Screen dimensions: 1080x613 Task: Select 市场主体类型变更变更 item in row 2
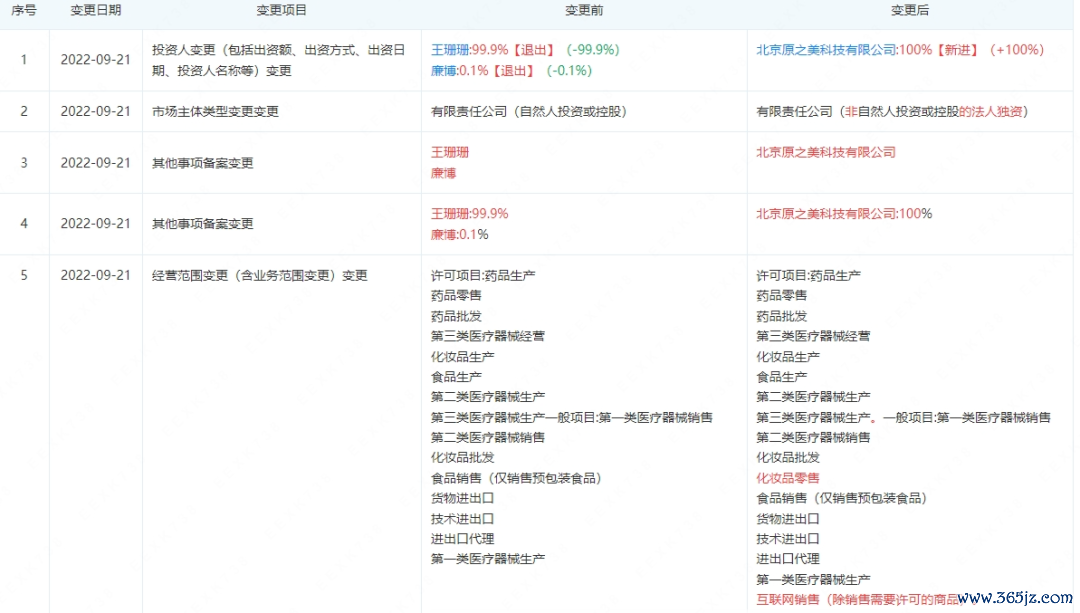tap(215, 111)
